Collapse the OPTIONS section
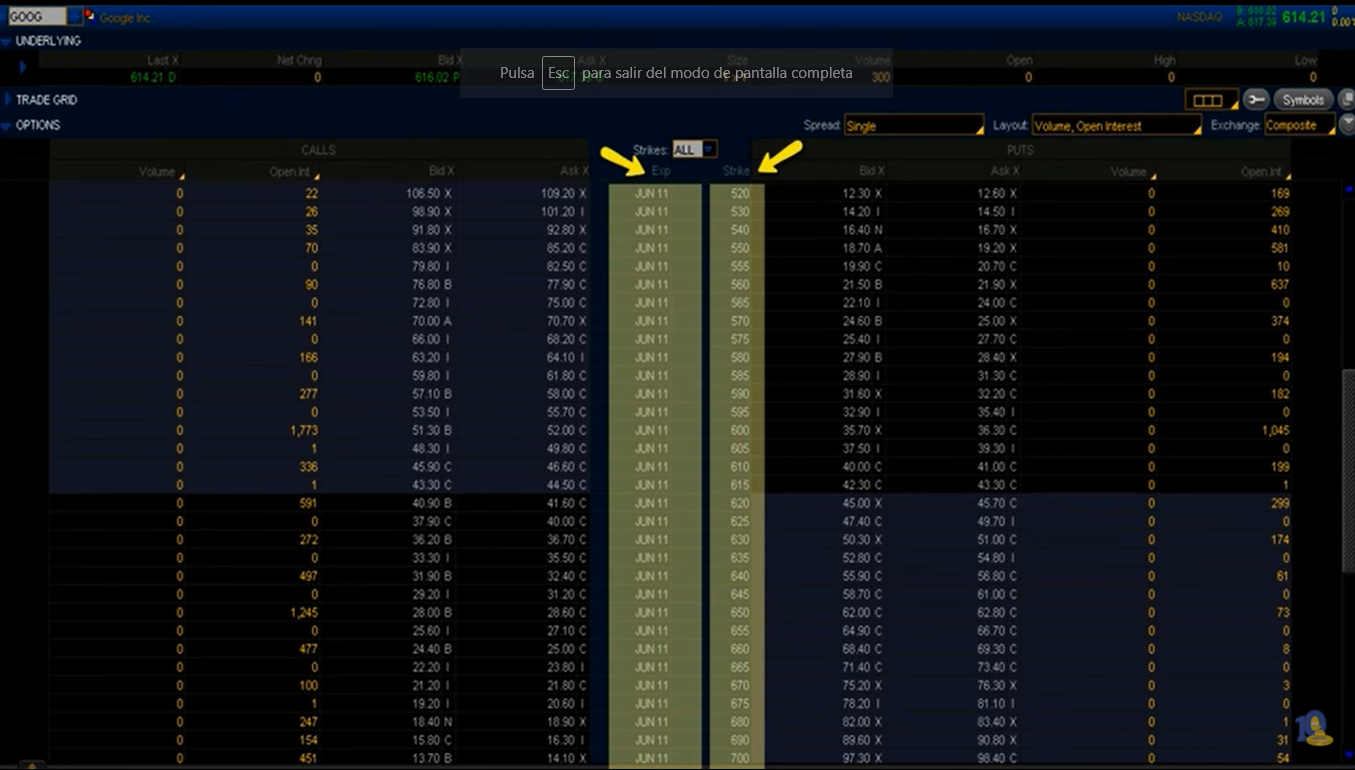 point(7,126)
